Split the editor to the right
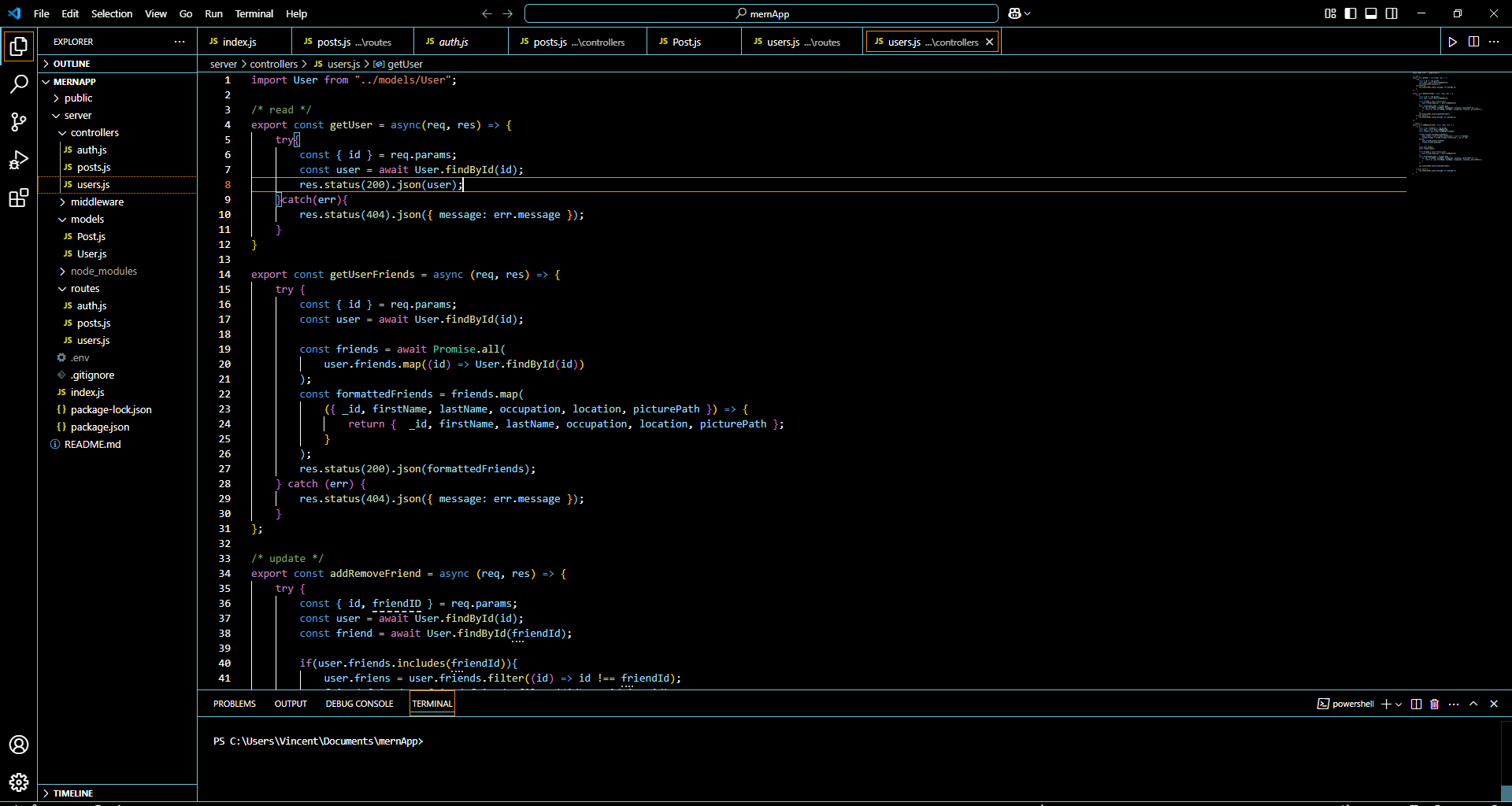The width and height of the screenshot is (1512, 806). [1473, 42]
